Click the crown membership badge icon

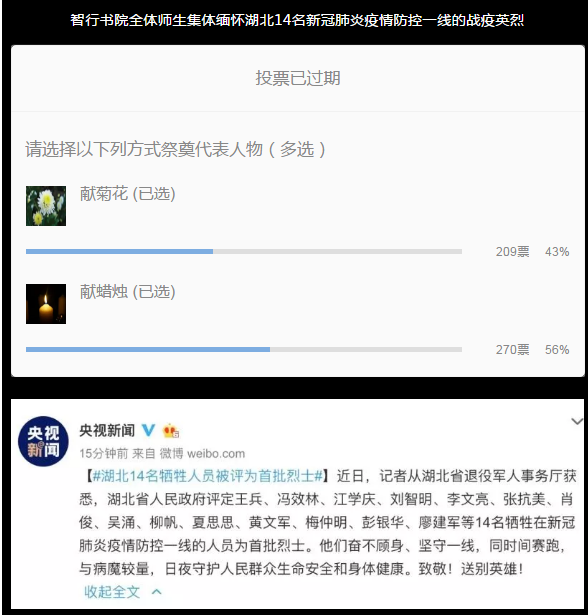coord(171,431)
